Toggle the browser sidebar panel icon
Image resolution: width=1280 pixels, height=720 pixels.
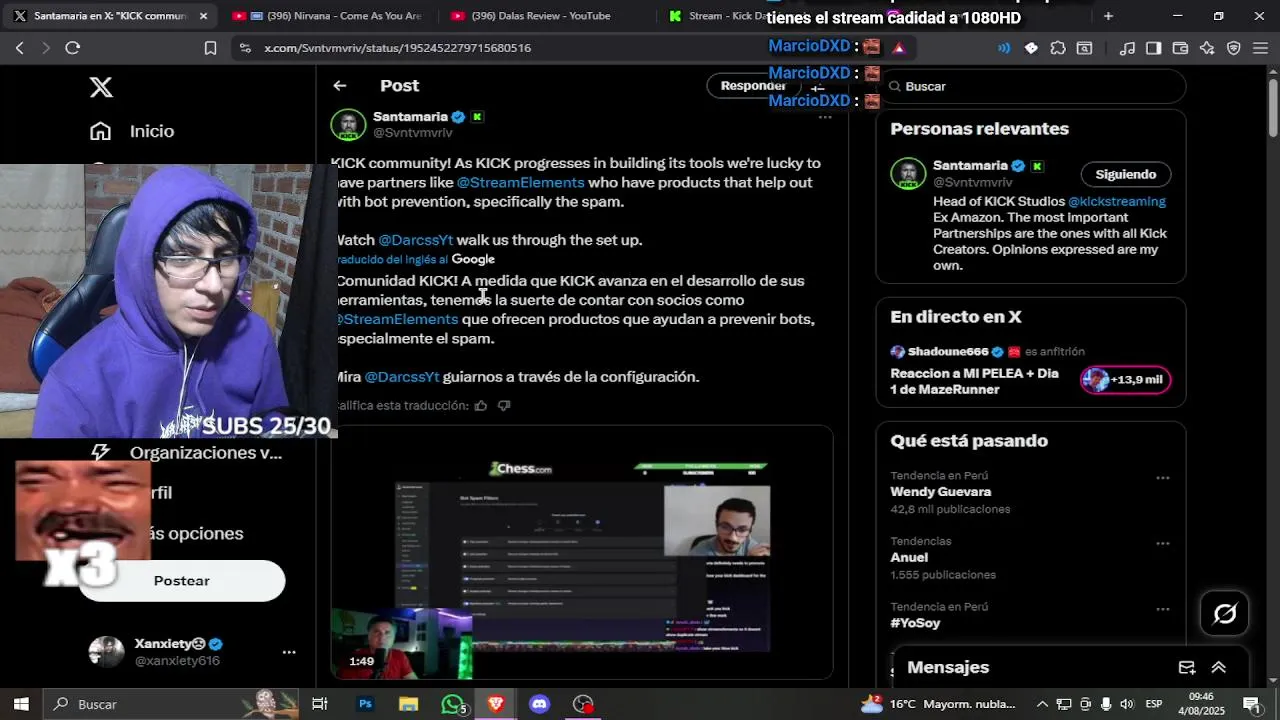[1153, 47]
